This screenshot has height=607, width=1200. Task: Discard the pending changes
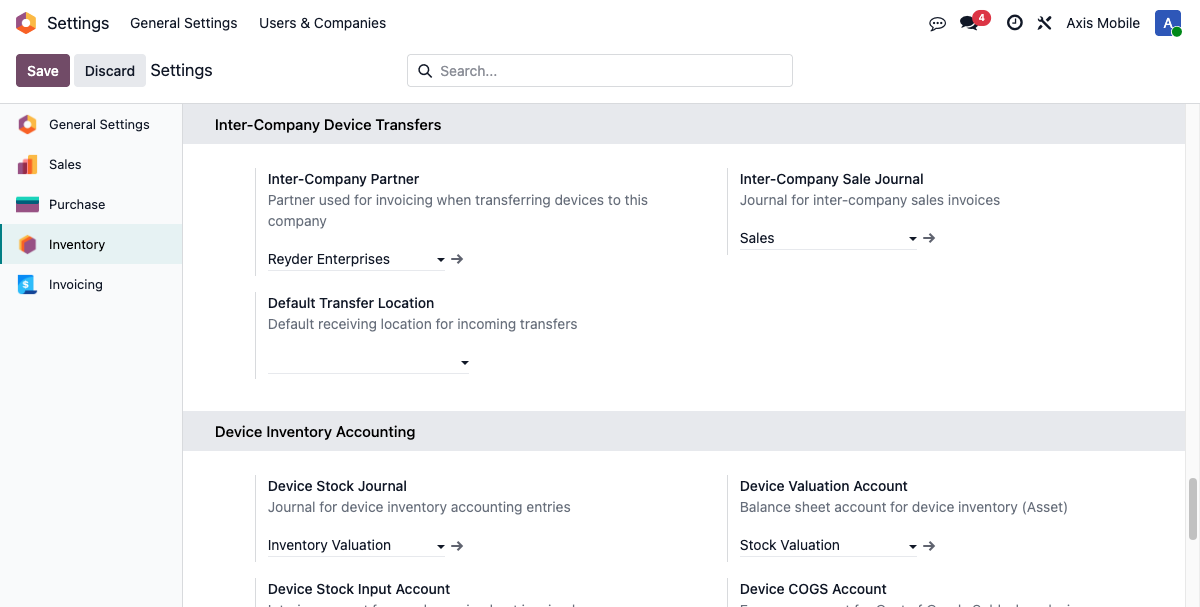click(x=109, y=70)
